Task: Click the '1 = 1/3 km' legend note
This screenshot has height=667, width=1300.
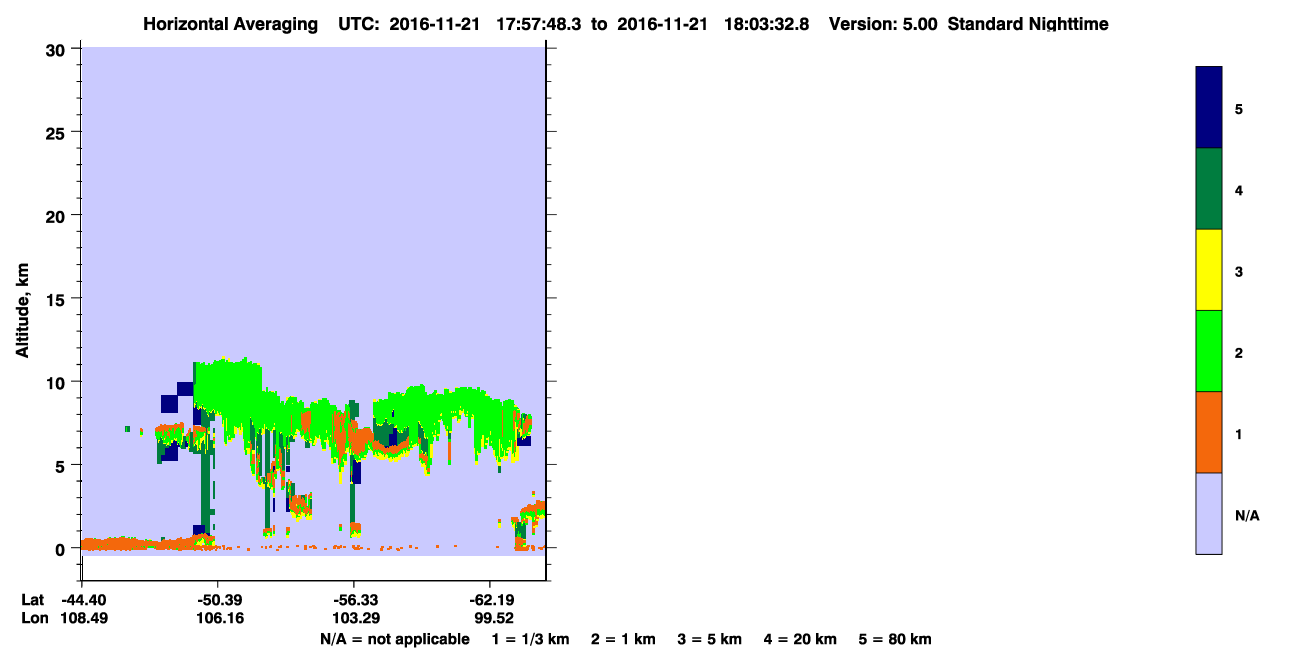Action: click(x=531, y=639)
